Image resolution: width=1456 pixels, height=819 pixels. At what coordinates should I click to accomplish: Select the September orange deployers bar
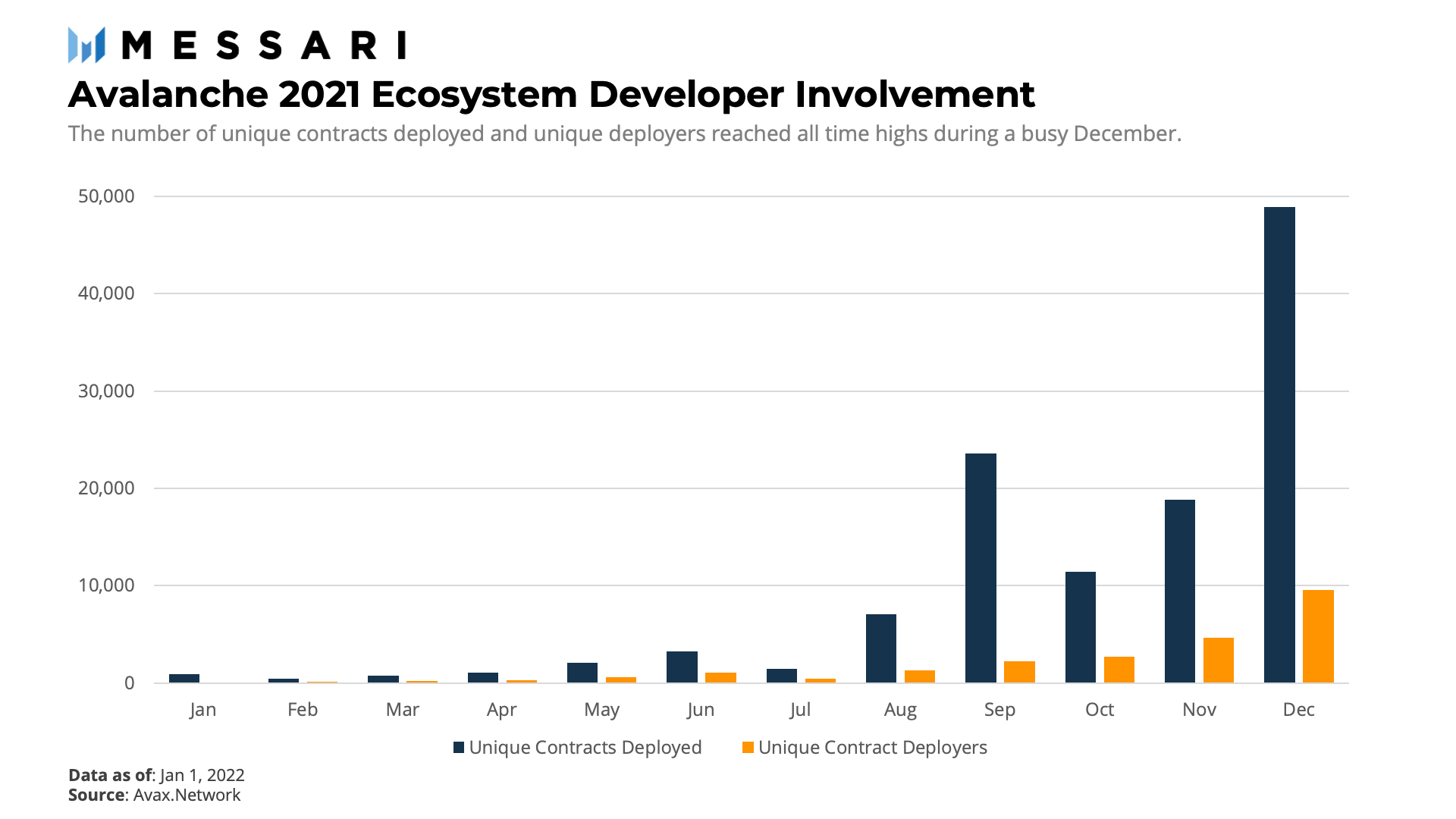[1019, 673]
